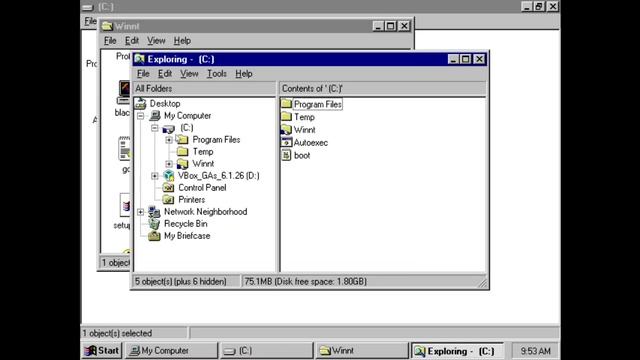640x360 pixels.
Task: Open the File menu in Winnt window
Action: pyautogui.click(x=110, y=41)
